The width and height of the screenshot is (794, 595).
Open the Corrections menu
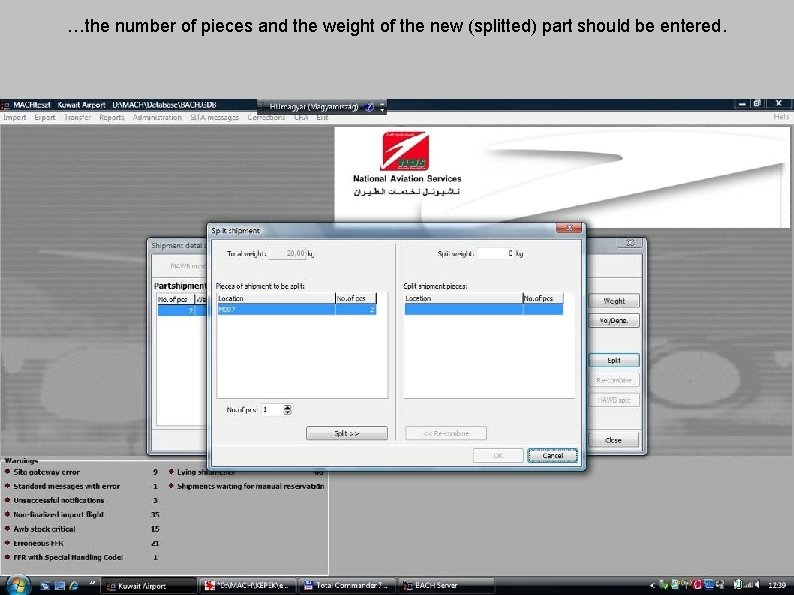click(266, 117)
